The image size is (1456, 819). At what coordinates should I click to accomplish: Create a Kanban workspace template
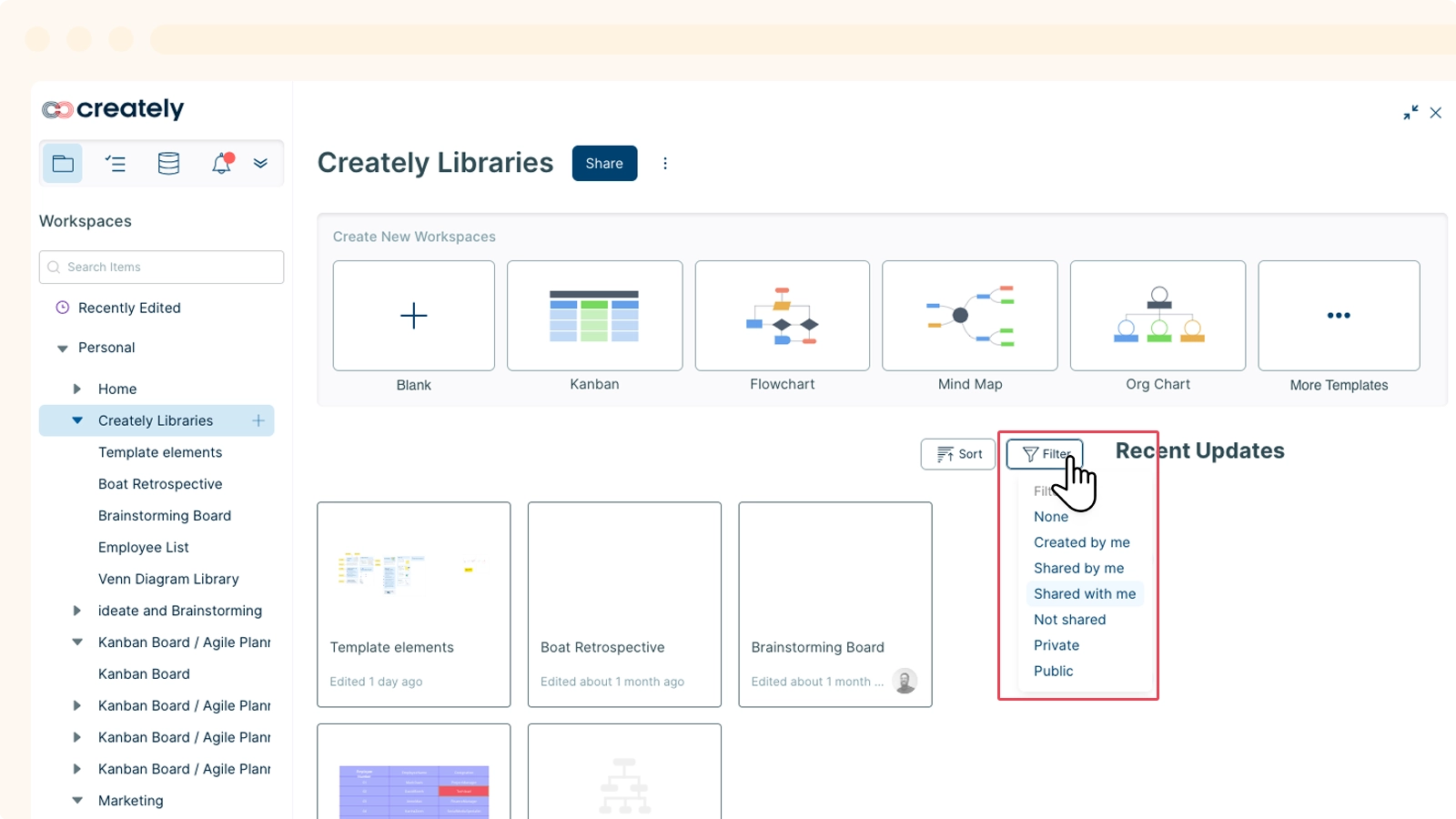(595, 316)
